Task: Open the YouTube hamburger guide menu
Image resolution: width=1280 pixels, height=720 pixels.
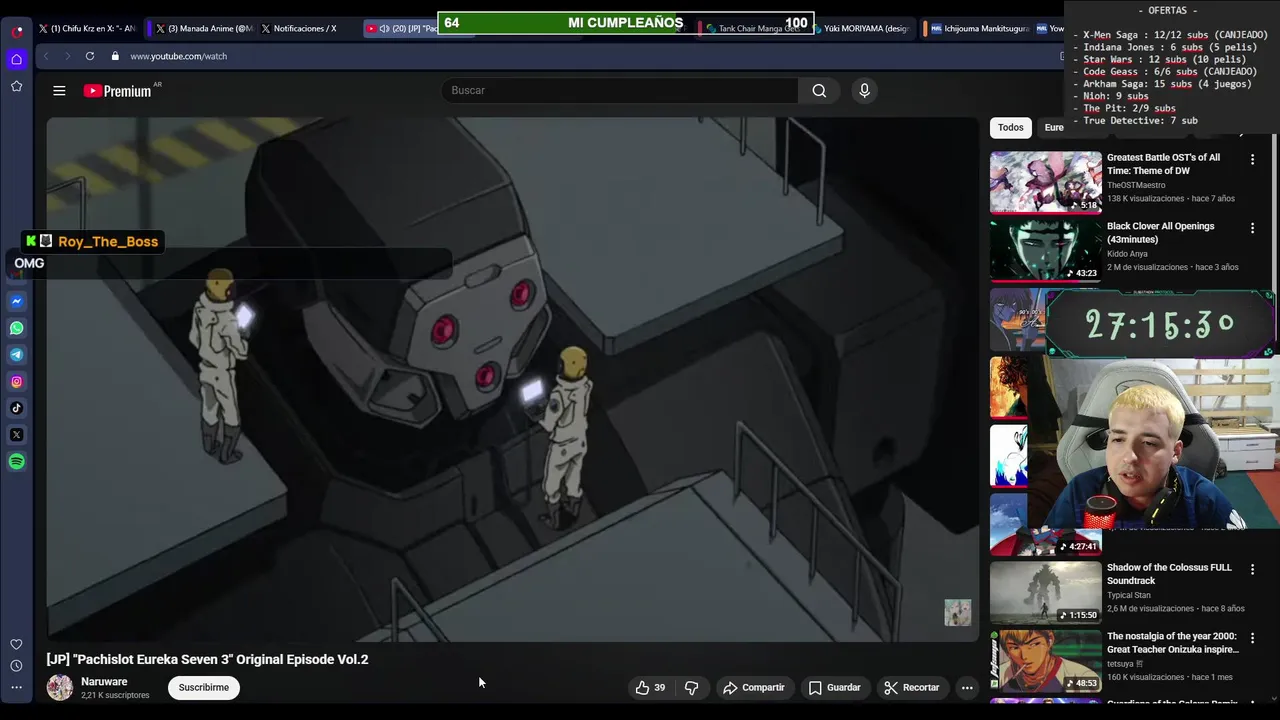Action: 59,90
